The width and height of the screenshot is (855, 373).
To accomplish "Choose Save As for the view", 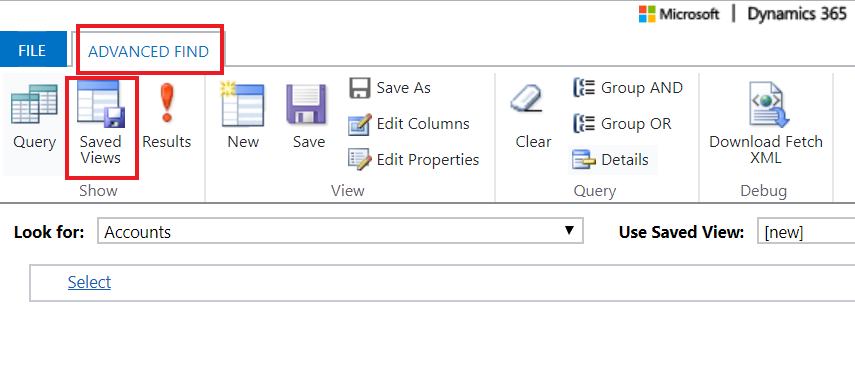I will coord(390,88).
